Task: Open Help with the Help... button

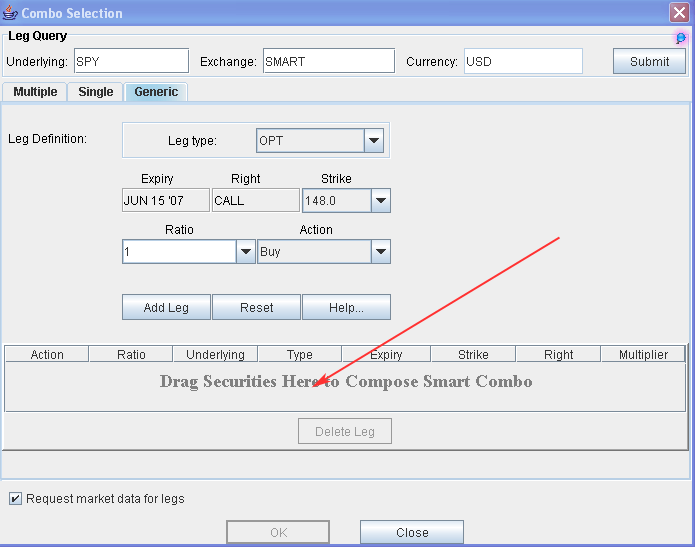Action: pyautogui.click(x=346, y=307)
